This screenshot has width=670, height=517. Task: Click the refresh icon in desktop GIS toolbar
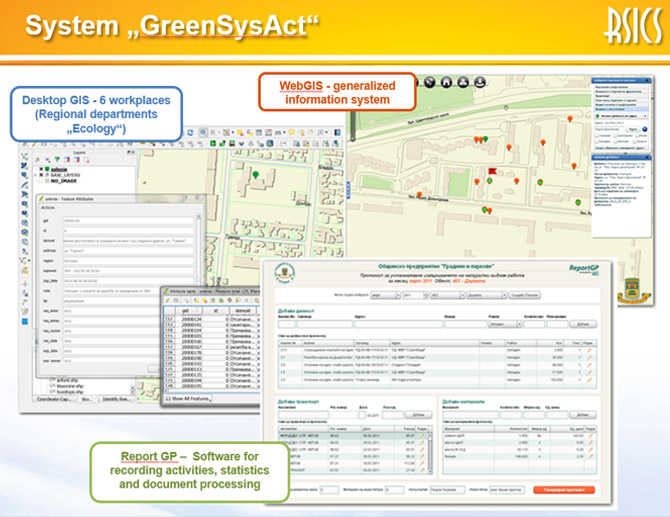191,132
